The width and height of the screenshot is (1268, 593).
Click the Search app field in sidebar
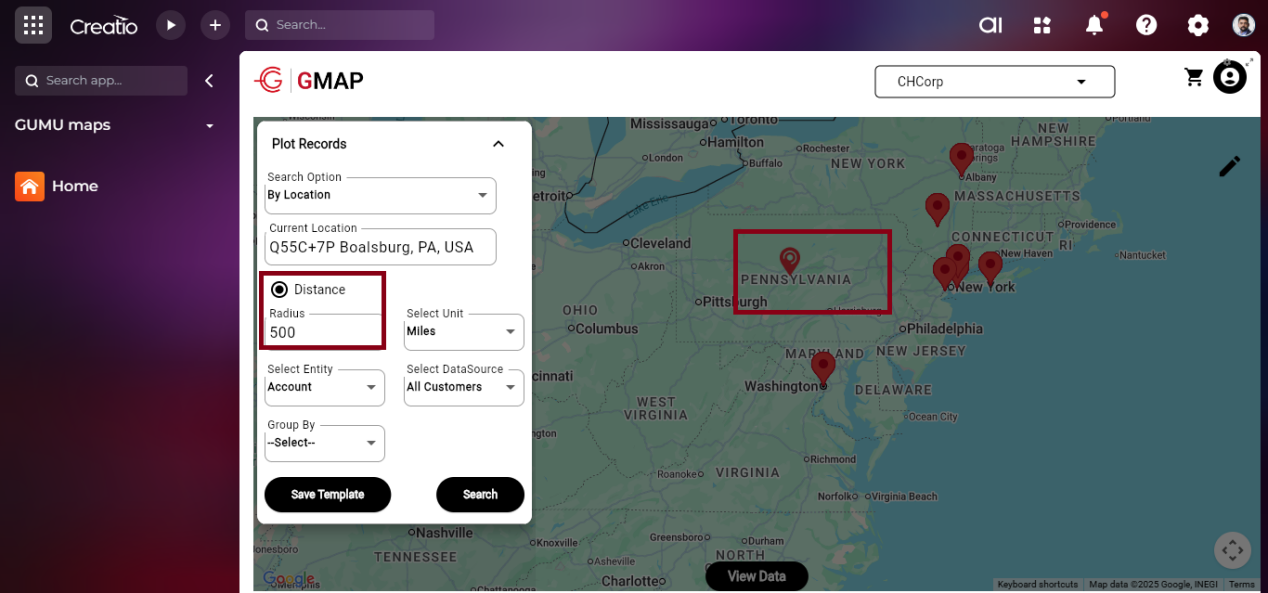(x=101, y=81)
